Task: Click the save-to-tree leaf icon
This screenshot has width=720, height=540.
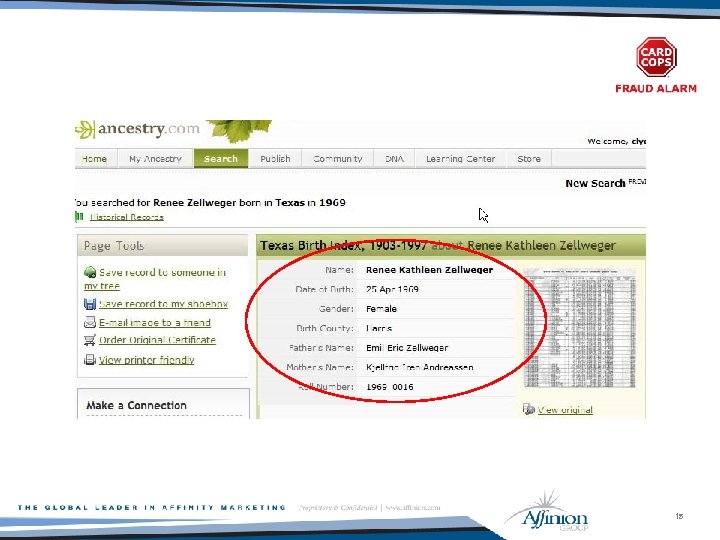Action: [90, 272]
